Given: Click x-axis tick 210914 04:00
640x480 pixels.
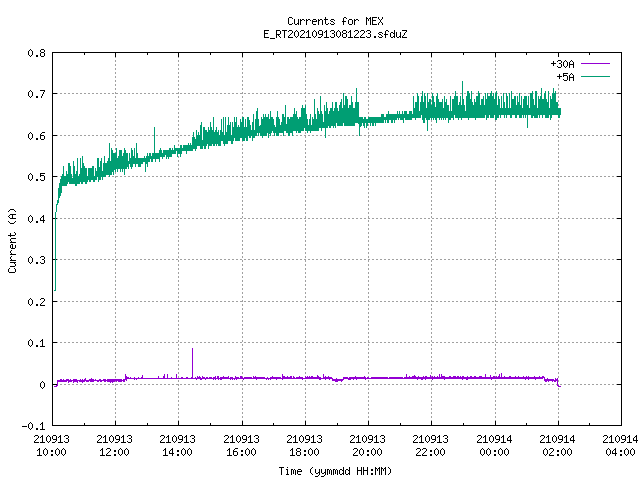Looking at the screenshot, I should click(x=620, y=446).
